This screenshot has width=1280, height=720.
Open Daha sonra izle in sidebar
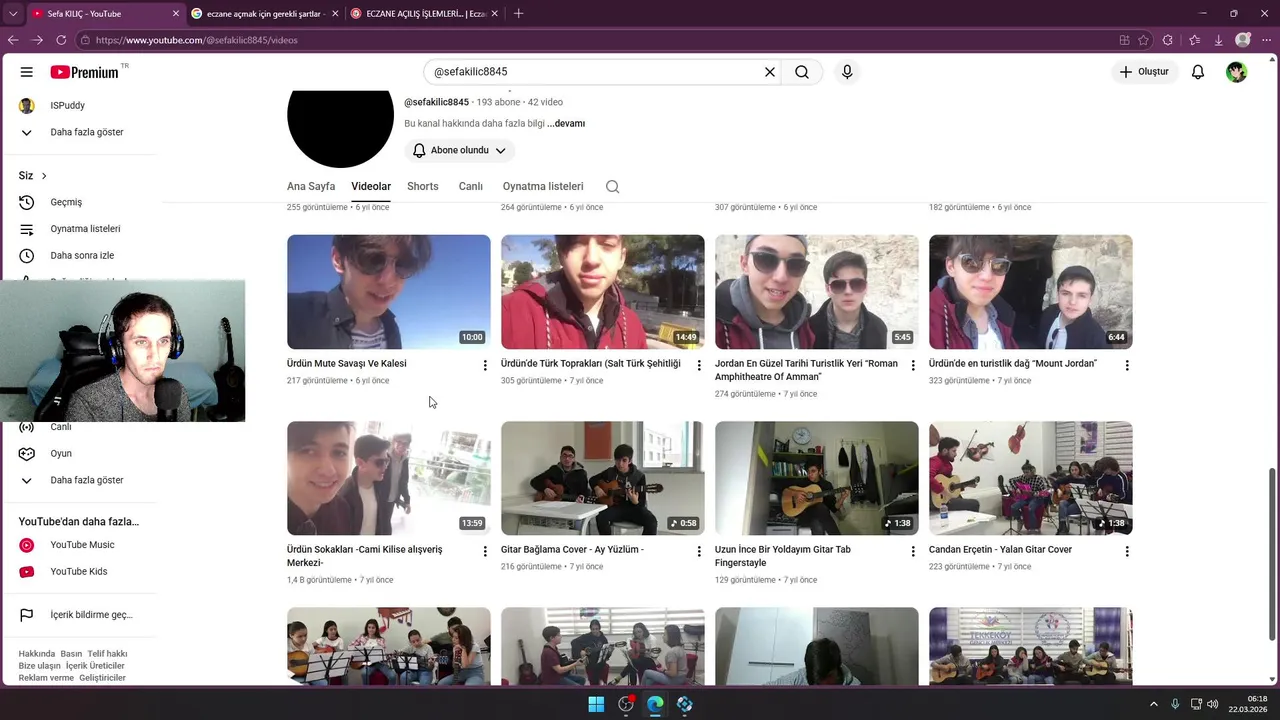(x=84, y=255)
